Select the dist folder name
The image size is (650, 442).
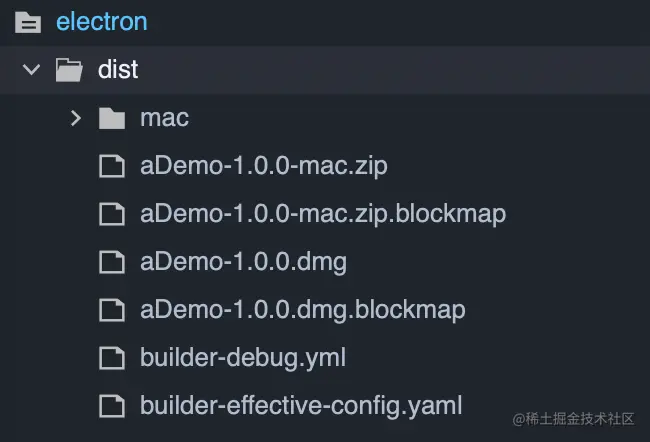click(x=118, y=70)
